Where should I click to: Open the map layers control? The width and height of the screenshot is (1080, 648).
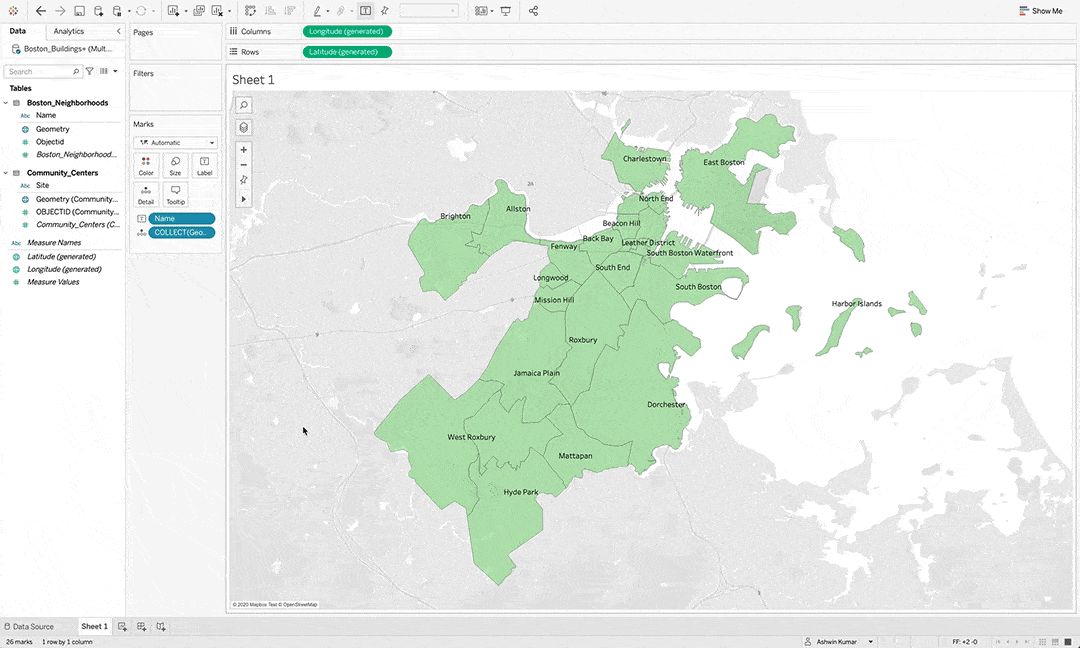point(244,128)
